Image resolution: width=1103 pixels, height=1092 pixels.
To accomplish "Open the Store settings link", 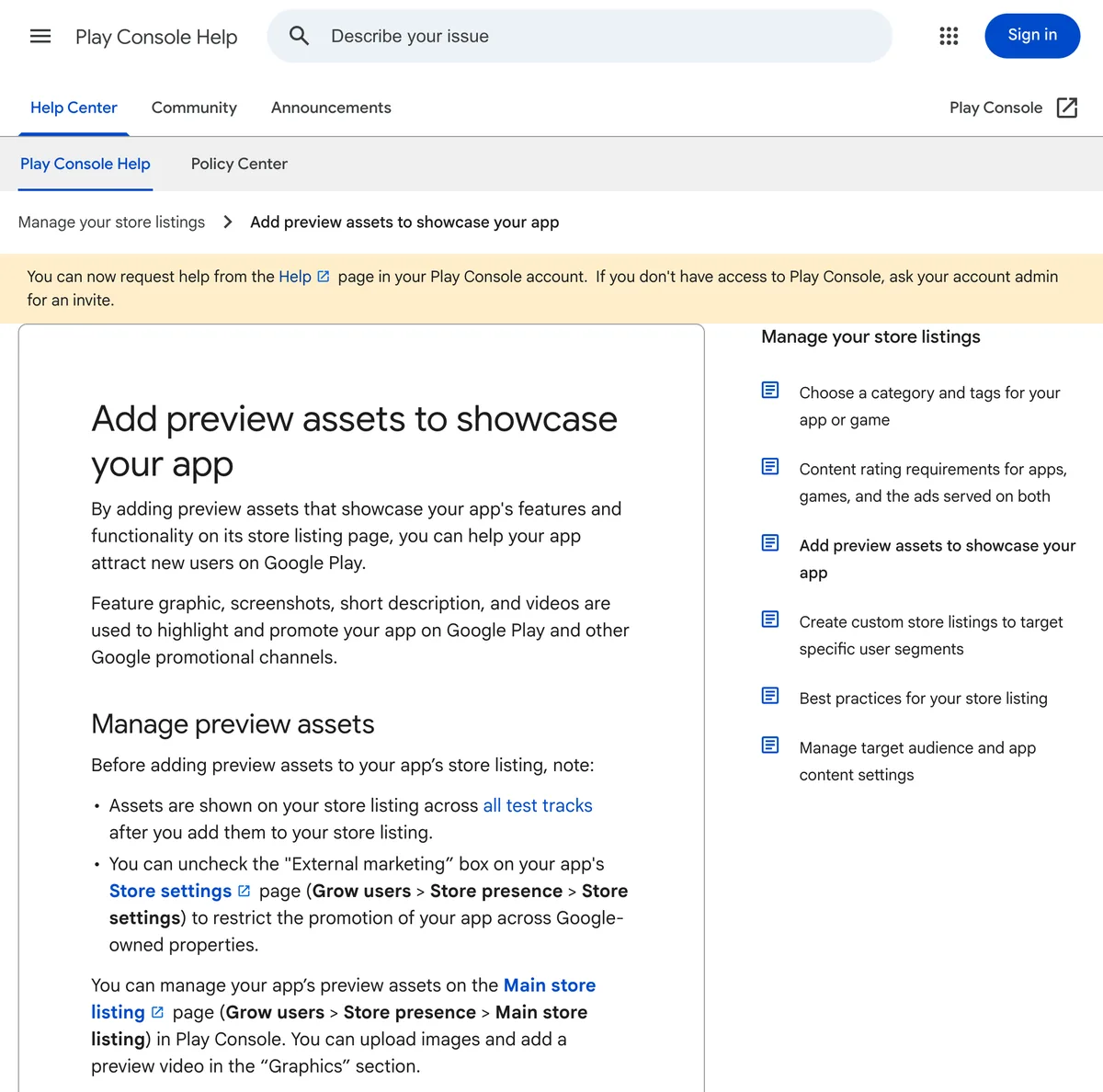I will click(x=170, y=891).
